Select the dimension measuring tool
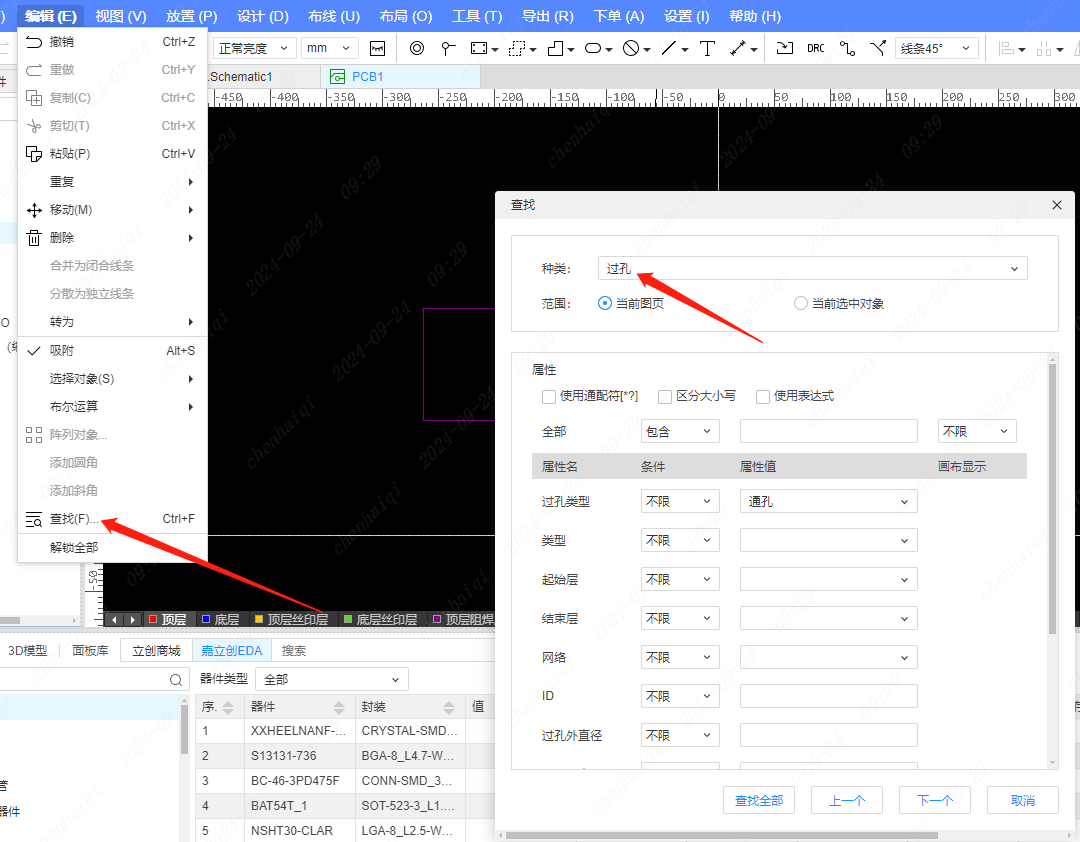Screen dimensions: 1080x842 click(738, 48)
